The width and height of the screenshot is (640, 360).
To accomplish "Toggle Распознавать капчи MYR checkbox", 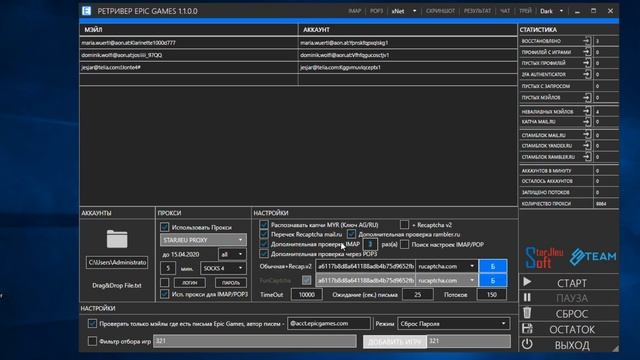I will tap(264, 224).
